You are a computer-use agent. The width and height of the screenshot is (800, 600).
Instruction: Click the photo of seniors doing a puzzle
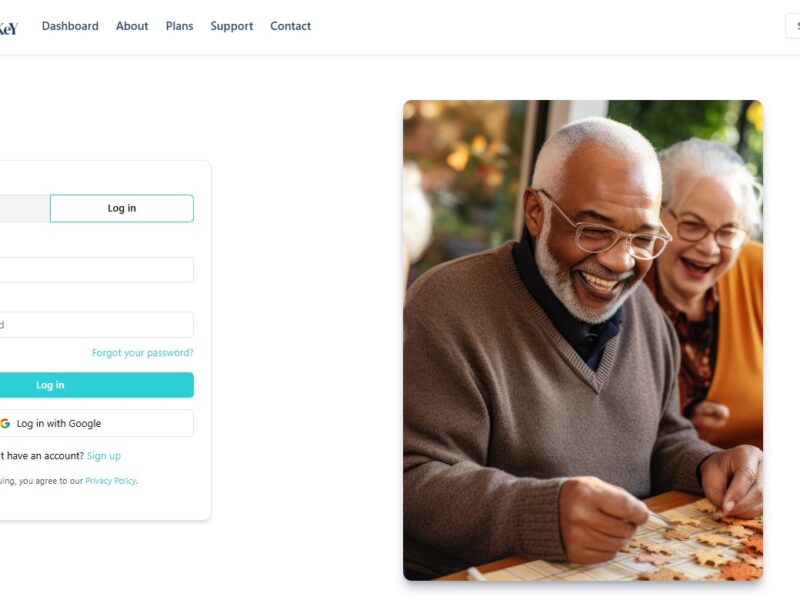coord(583,340)
